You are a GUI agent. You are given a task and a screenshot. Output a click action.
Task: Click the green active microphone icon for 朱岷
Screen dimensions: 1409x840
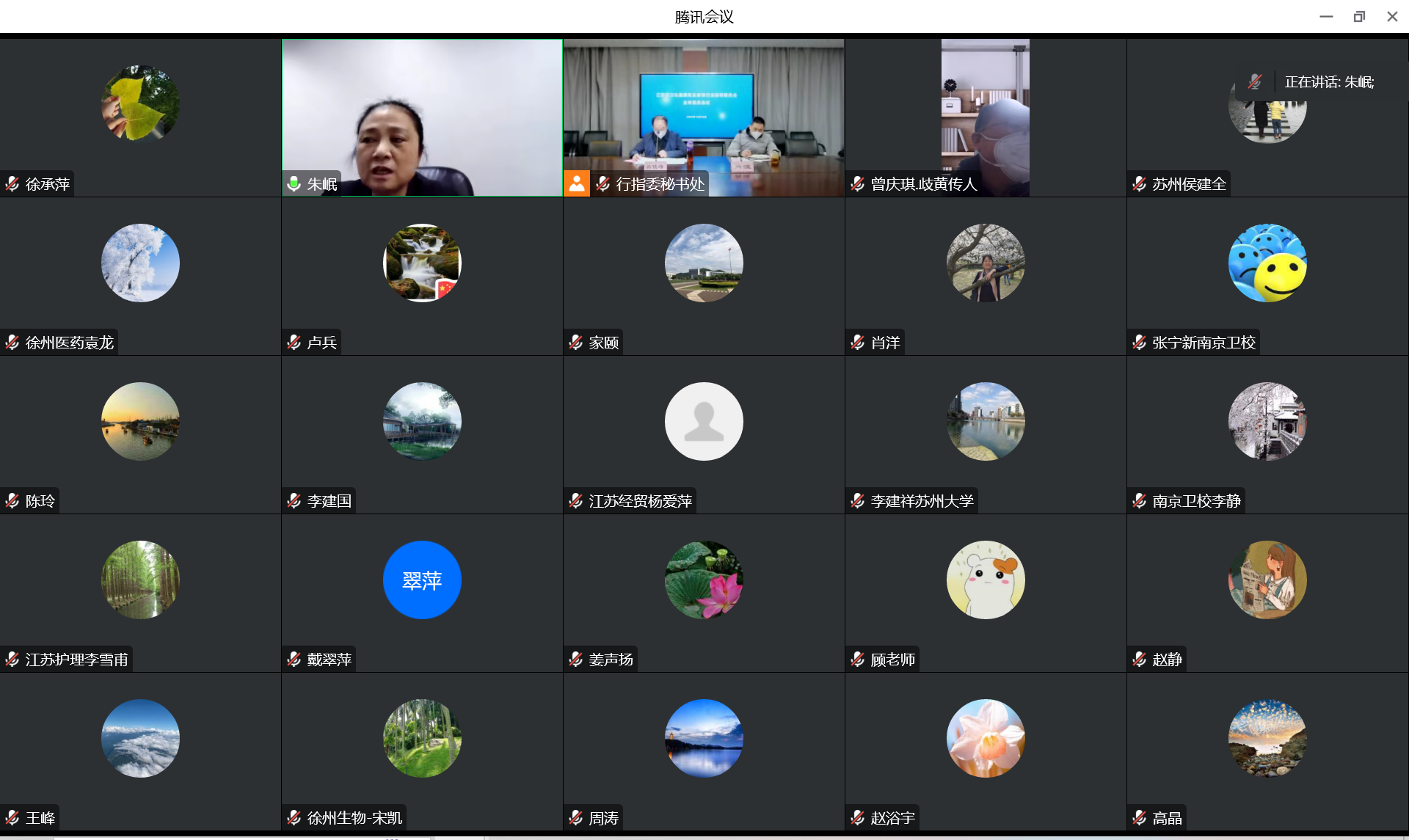(x=294, y=183)
